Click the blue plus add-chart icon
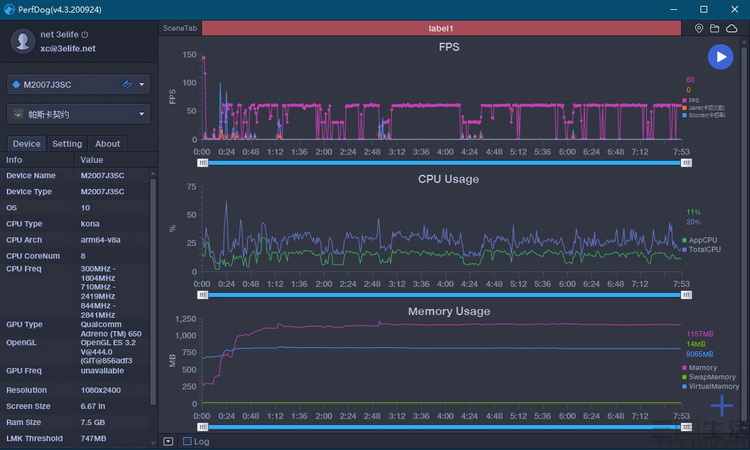 click(722, 406)
